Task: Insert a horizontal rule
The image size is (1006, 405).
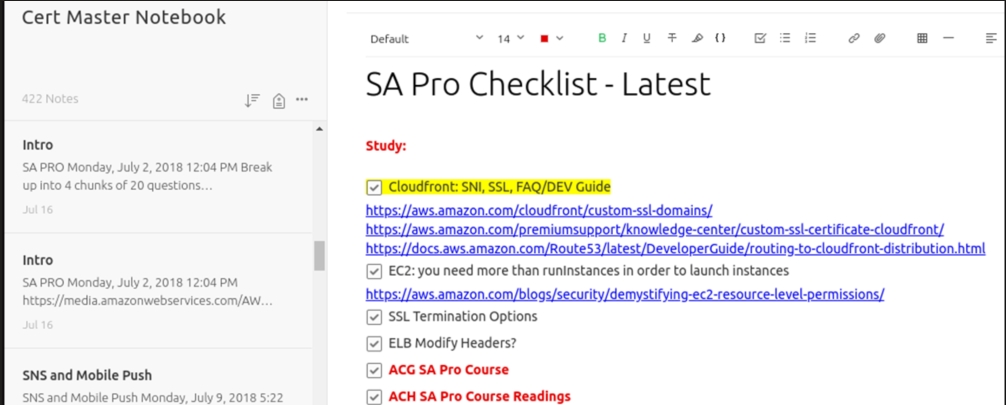Action: [x=948, y=39]
